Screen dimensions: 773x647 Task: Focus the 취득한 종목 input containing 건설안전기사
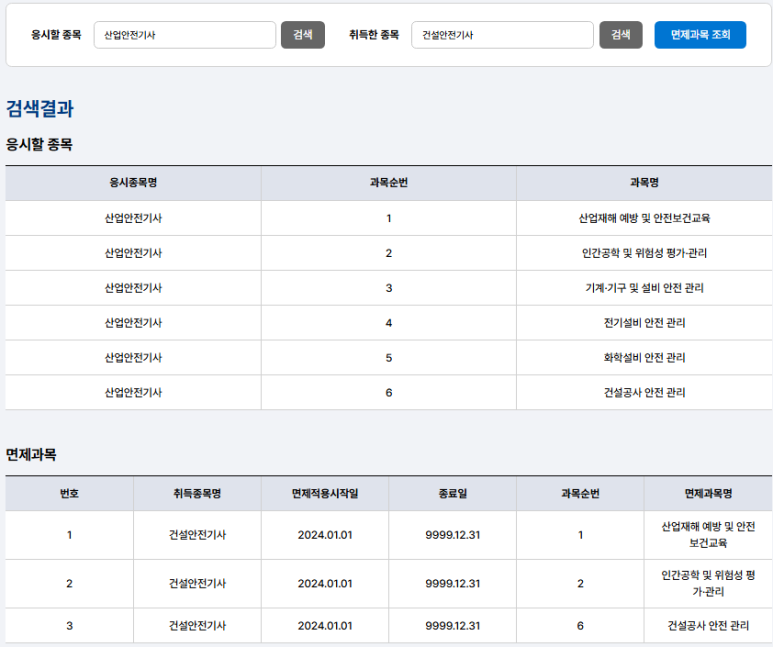click(x=502, y=35)
